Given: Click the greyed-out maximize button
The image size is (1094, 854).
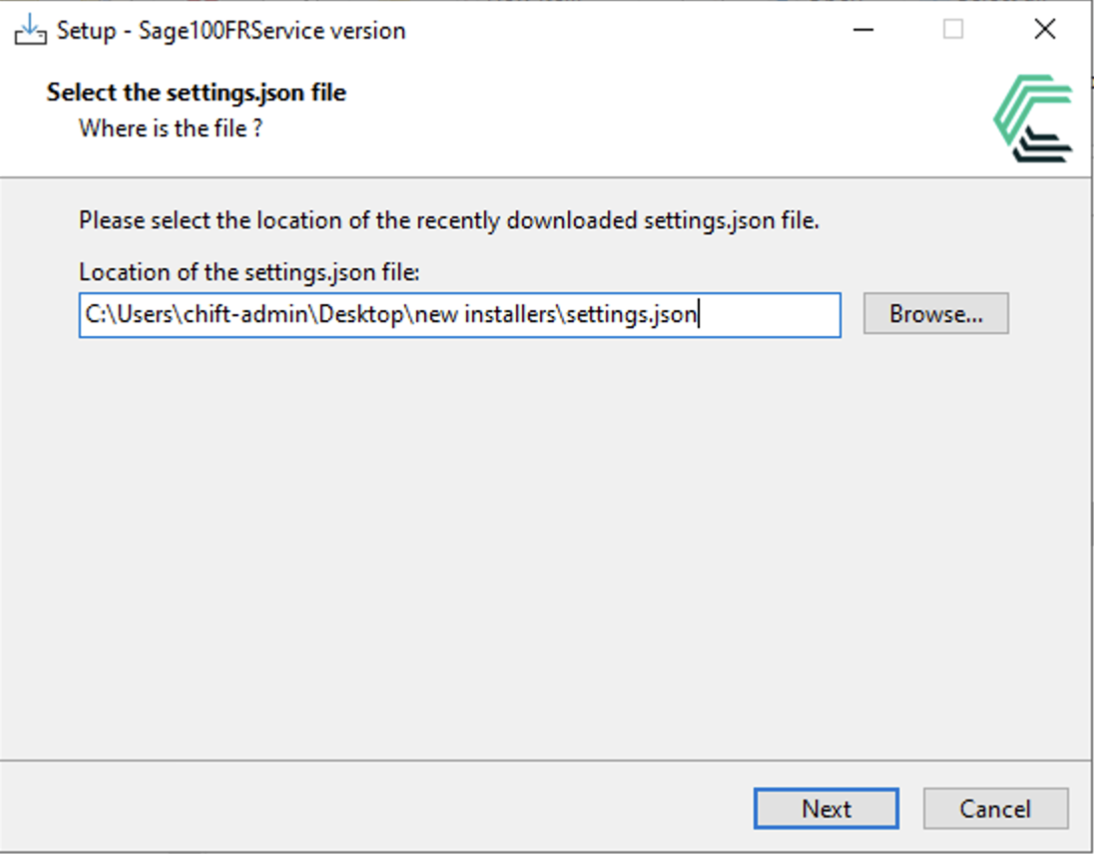Looking at the screenshot, I should (x=953, y=30).
